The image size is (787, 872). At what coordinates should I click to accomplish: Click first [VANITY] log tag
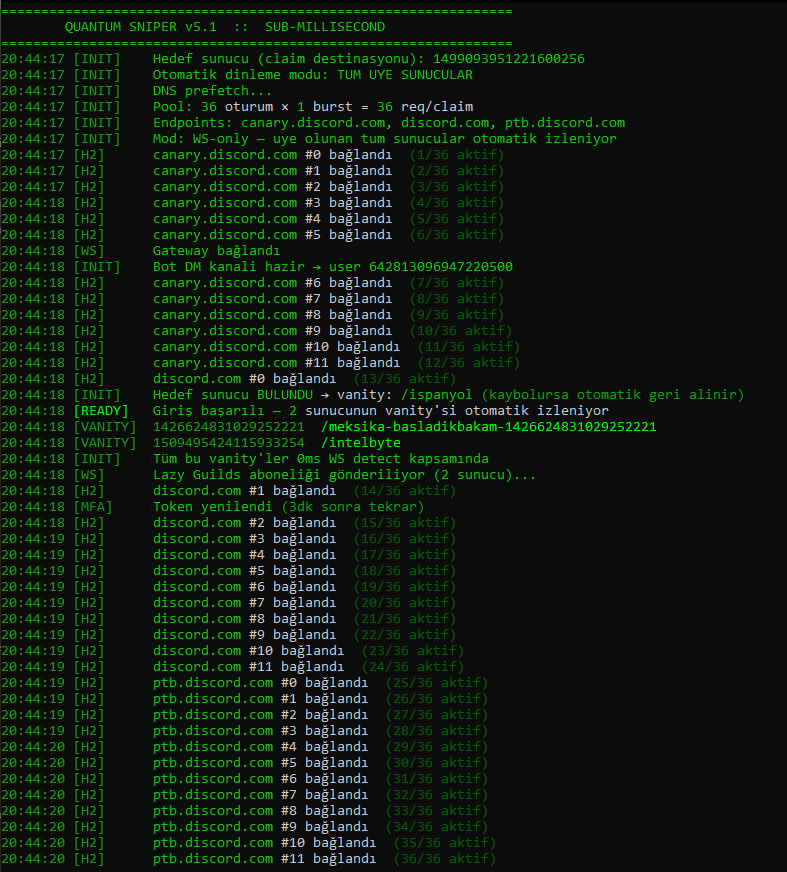tap(105, 427)
